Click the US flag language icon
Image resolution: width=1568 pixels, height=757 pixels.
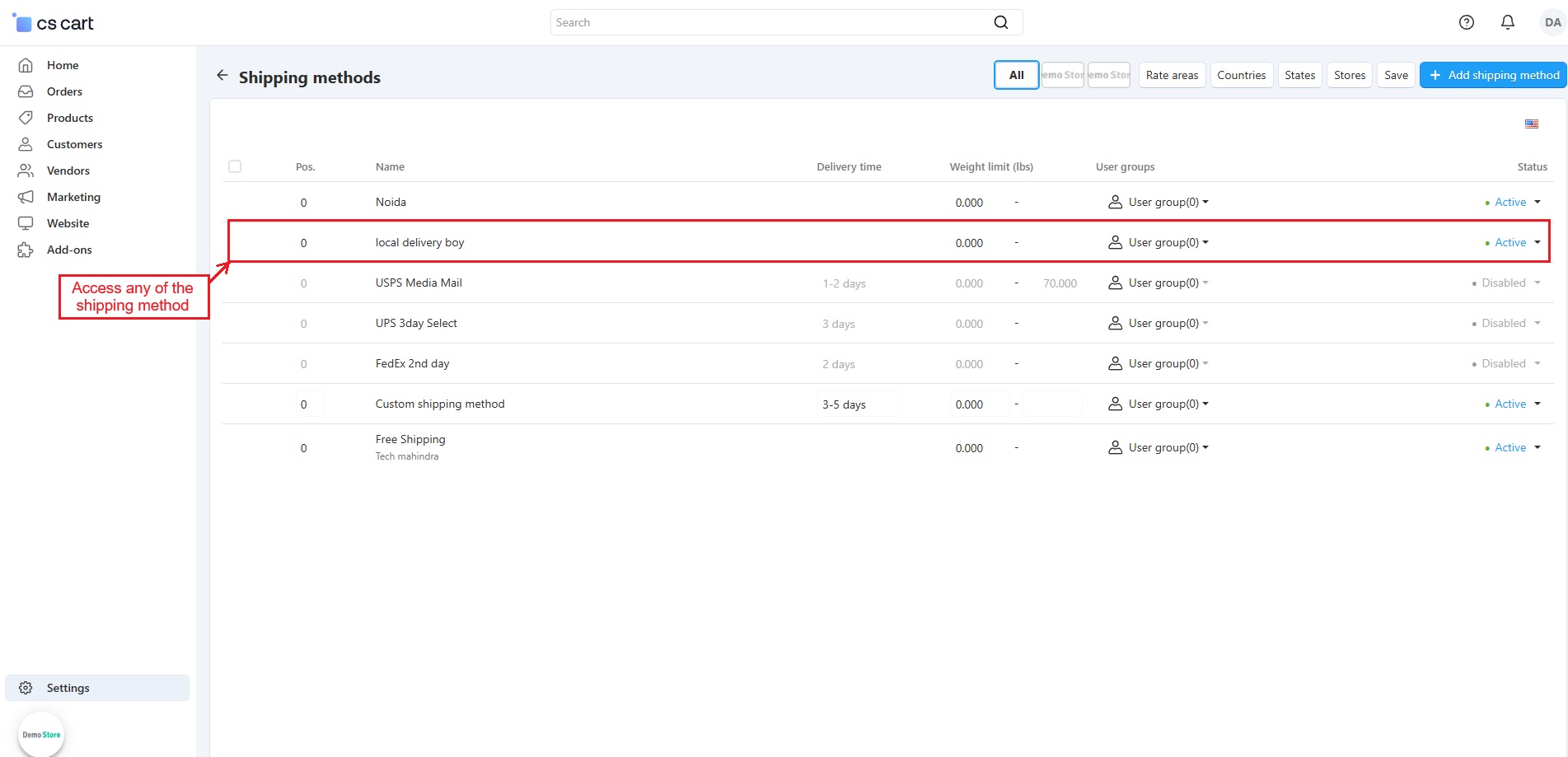click(x=1531, y=124)
